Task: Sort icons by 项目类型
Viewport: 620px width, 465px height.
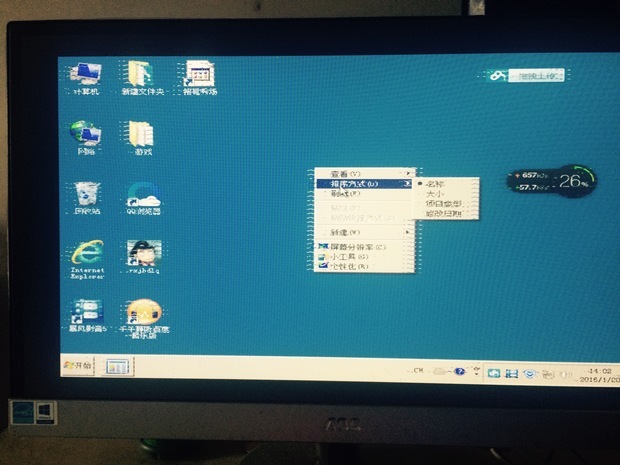Action: coord(446,204)
